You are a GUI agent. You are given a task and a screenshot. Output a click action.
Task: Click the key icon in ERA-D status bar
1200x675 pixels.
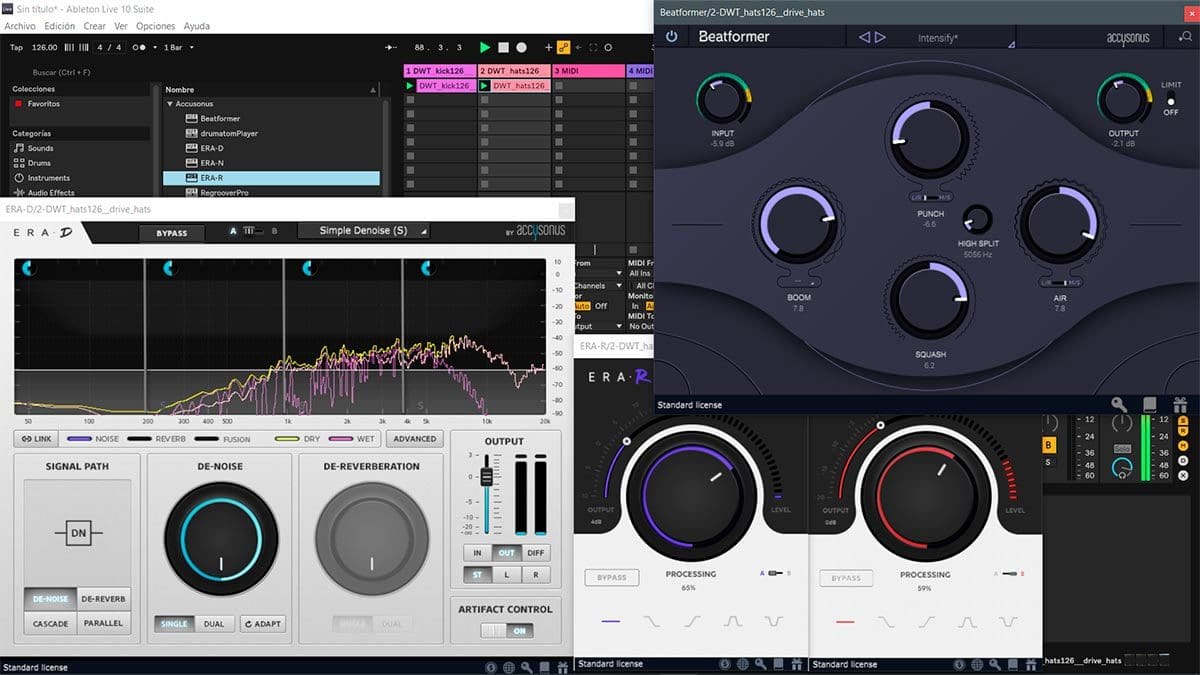[x=526, y=667]
